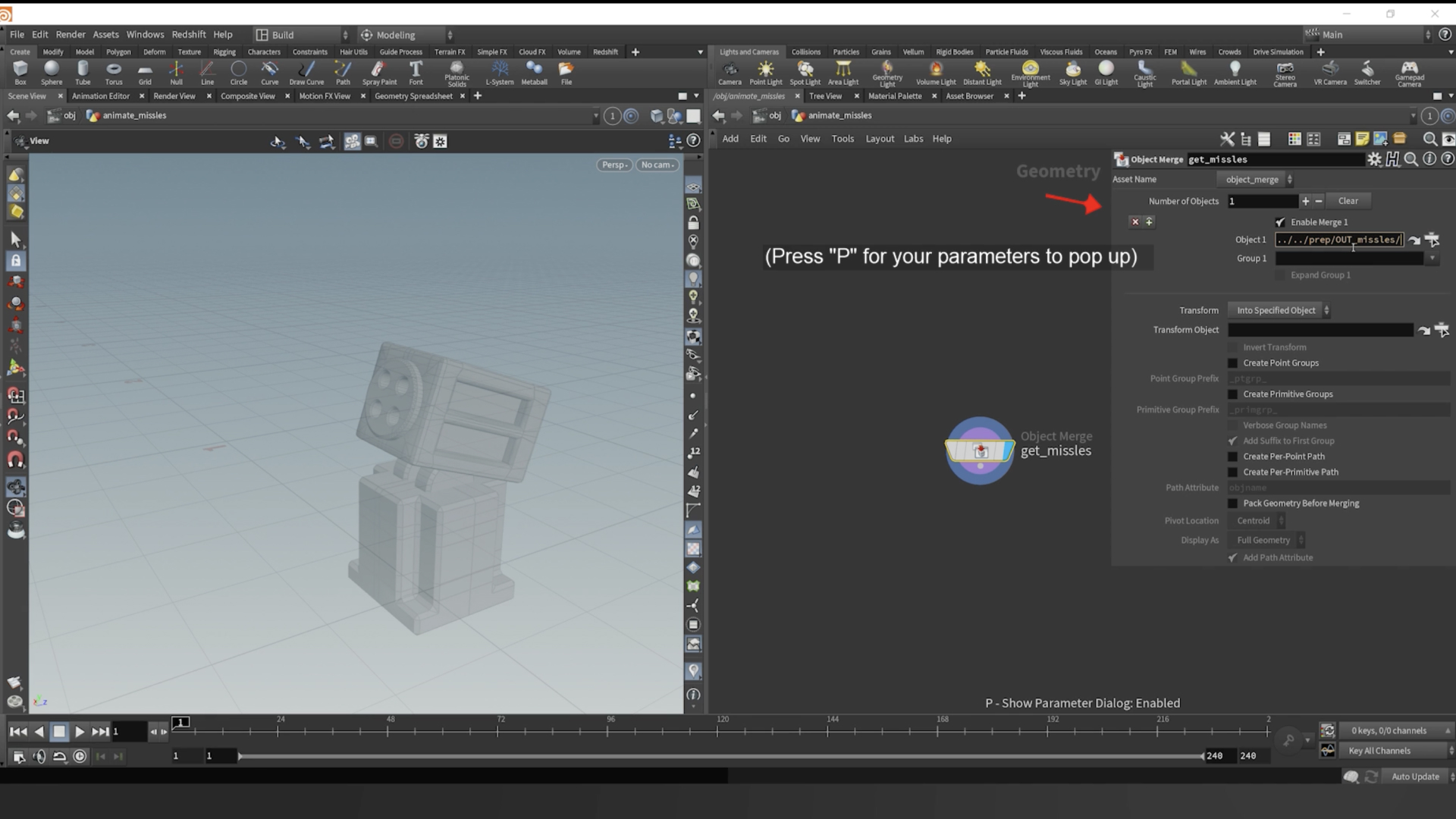Enable Create Per-Primitive Path checkbox

click(1232, 472)
